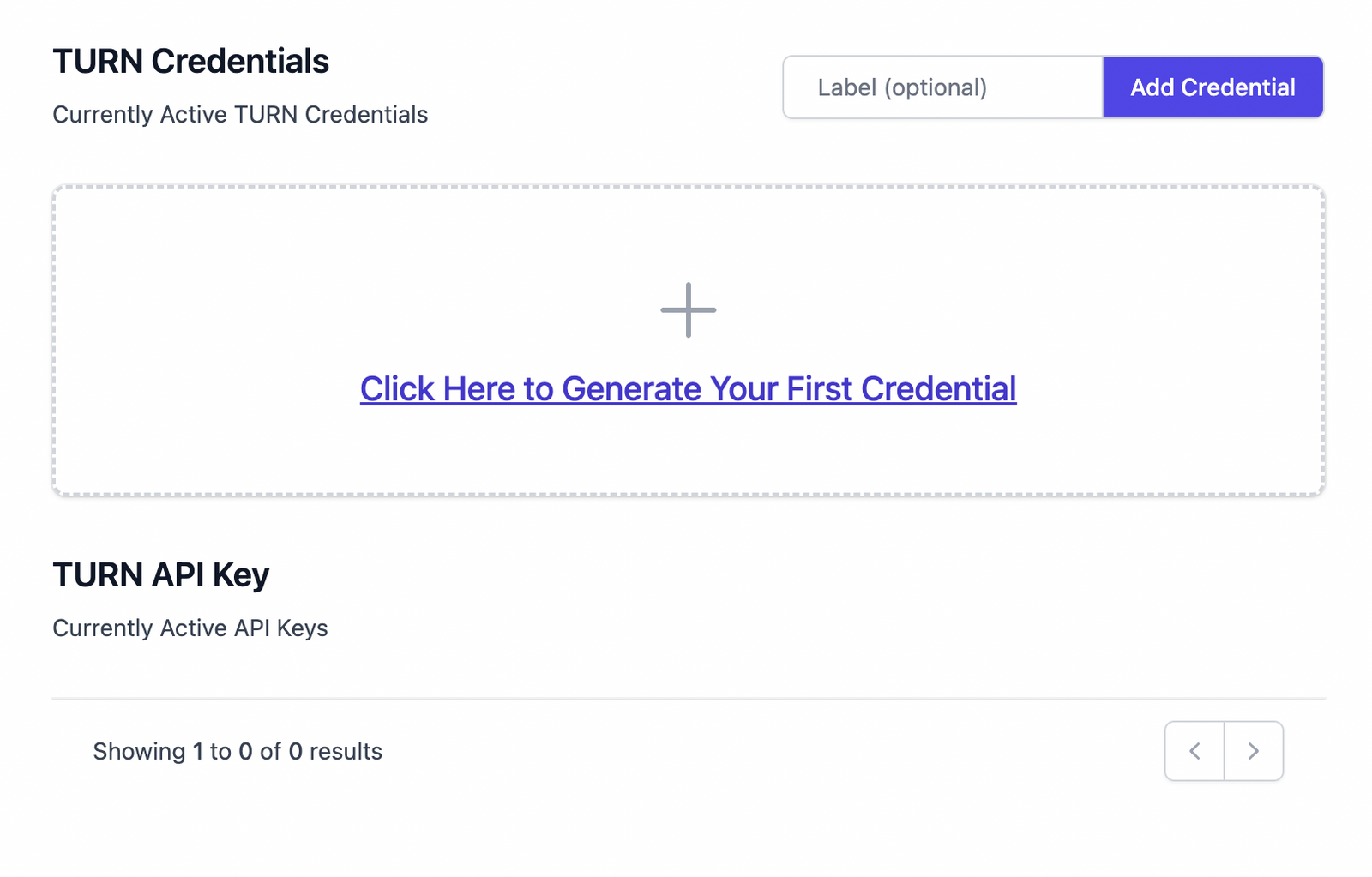The width and height of the screenshot is (1372, 877).
Task: Click the word Add on the credential button
Action: (x=1152, y=87)
